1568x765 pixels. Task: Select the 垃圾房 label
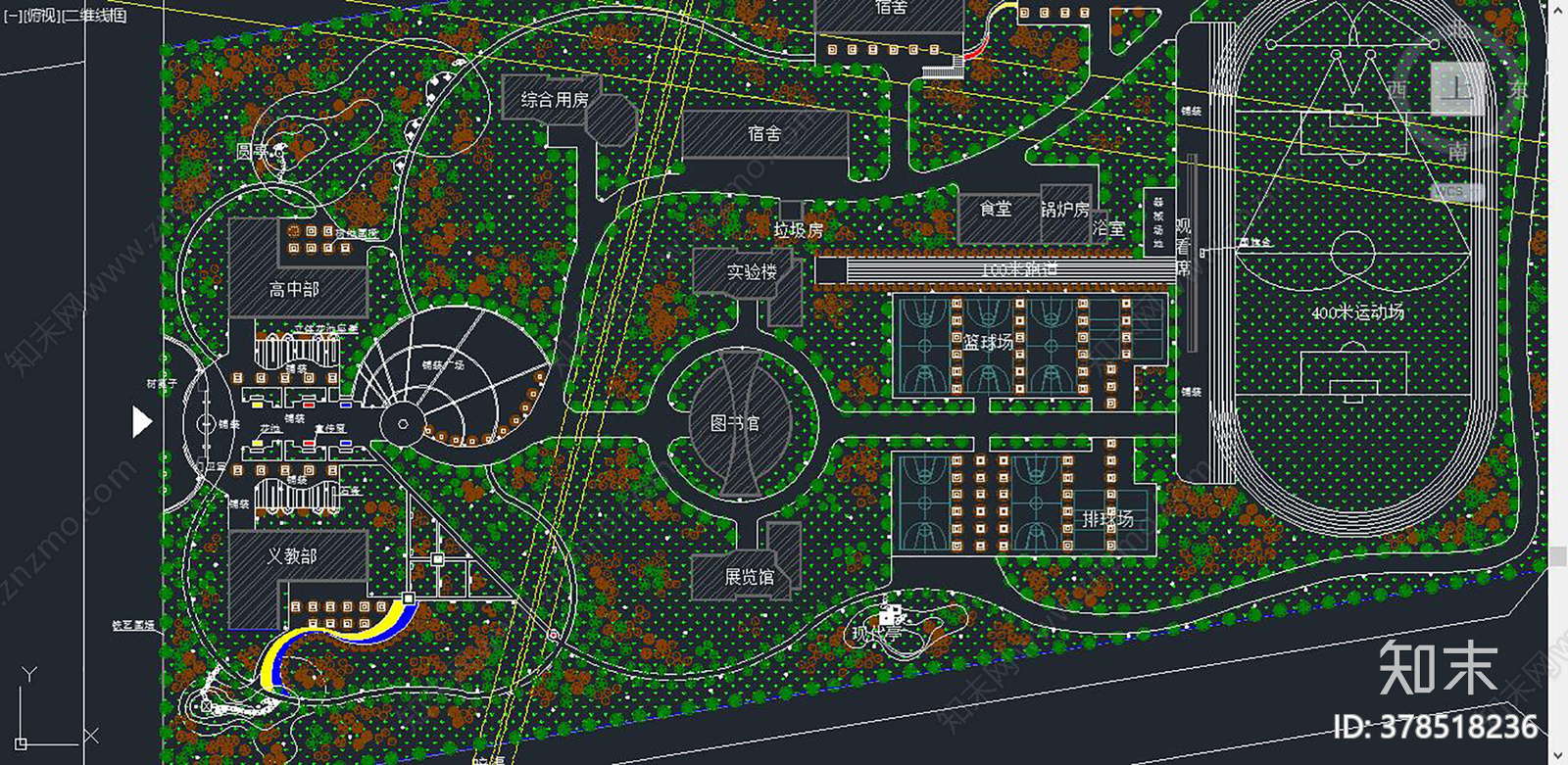(799, 230)
